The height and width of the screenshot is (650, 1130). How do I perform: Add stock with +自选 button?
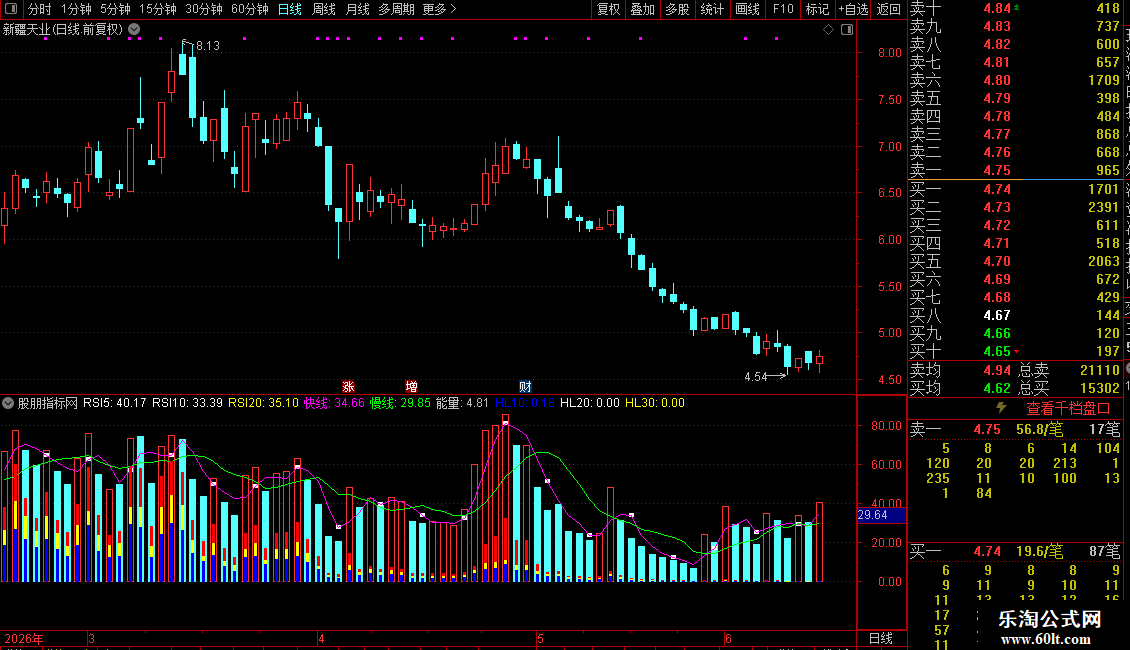tap(853, 9)
